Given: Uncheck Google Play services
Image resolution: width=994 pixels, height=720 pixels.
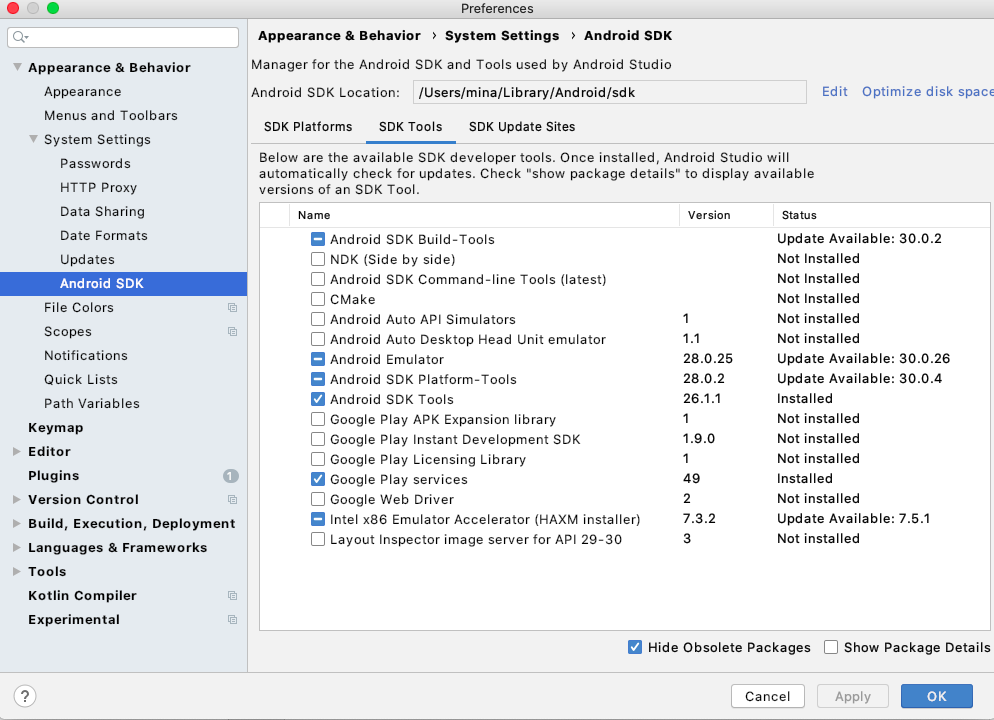Looking at the screenshot, I should [318, 479].
